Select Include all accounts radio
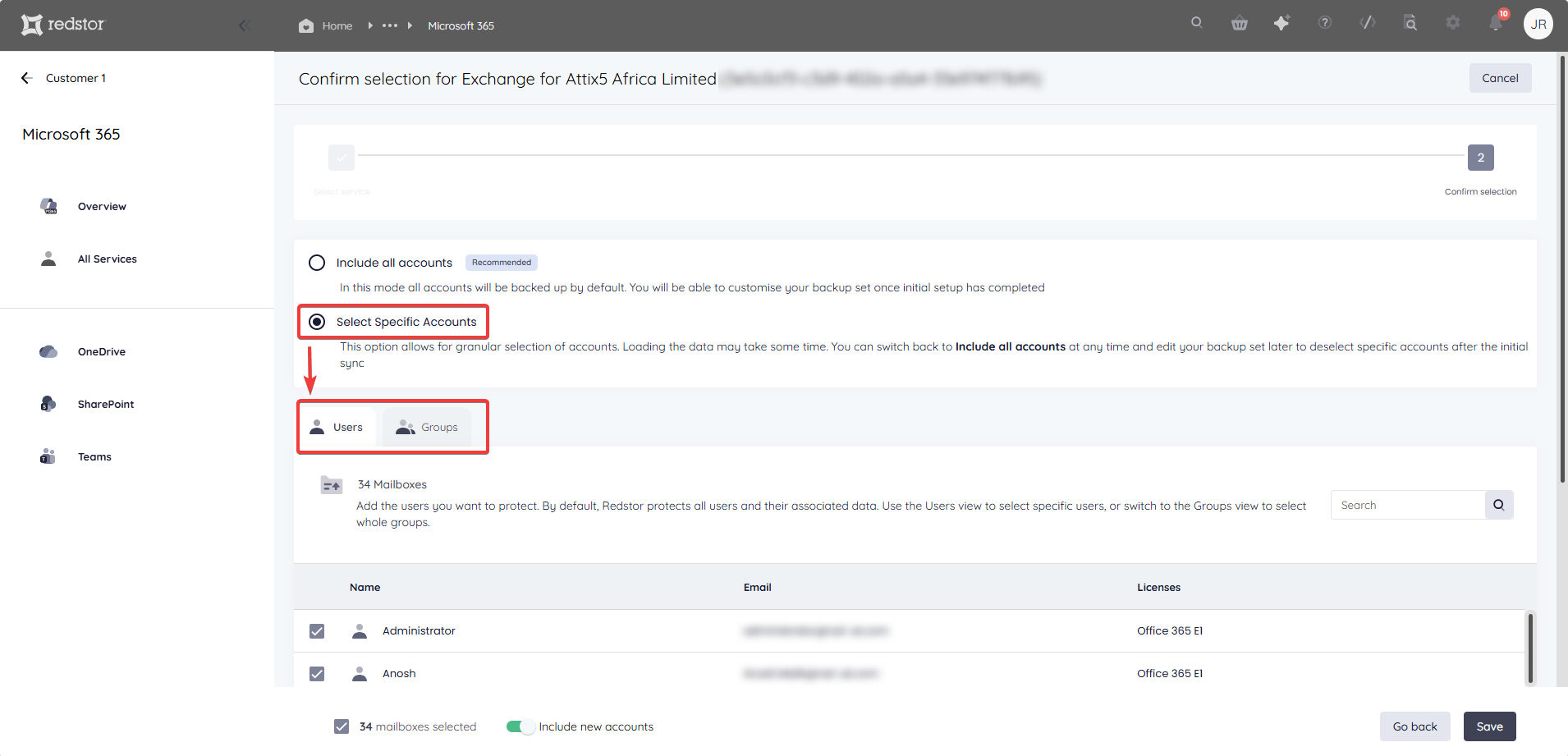The width and height of the screenshot is (1568, 756). tap(317, 263)
